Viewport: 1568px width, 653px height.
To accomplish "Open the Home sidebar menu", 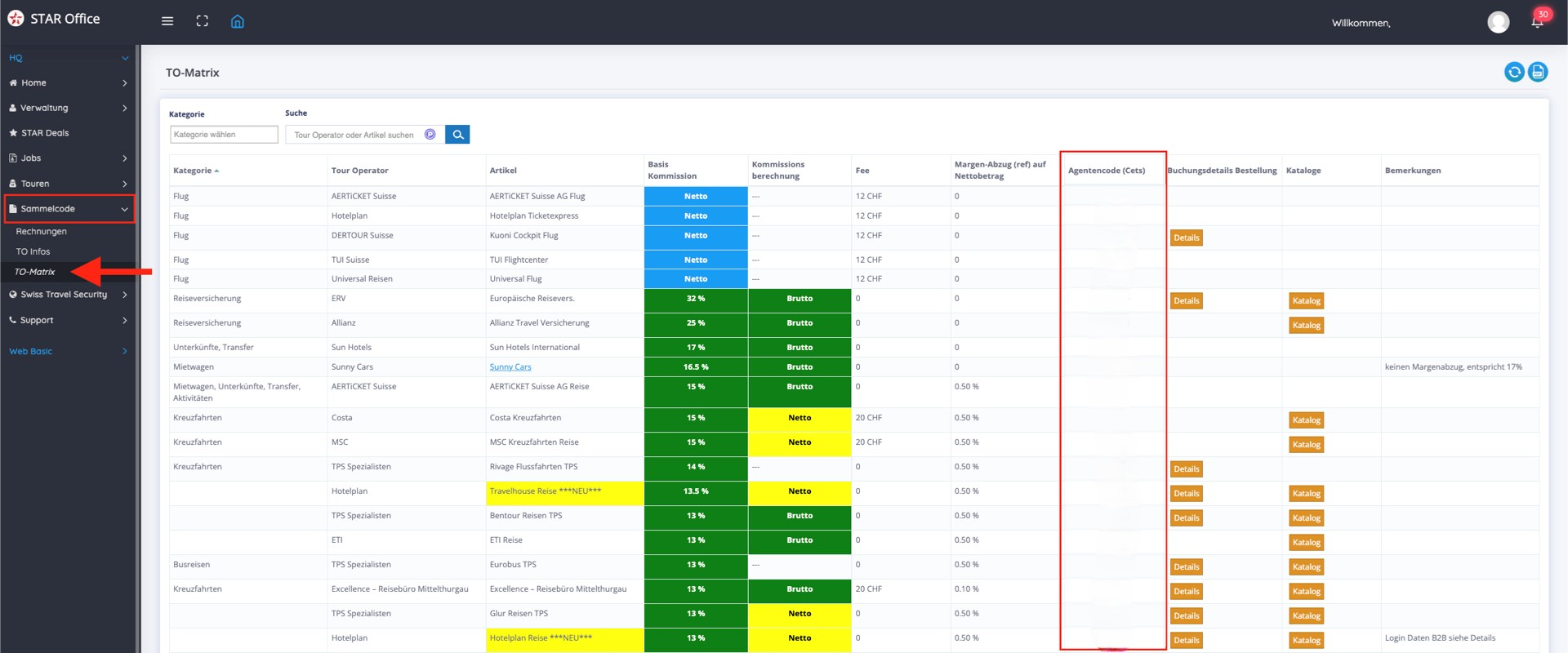I will 69,82.
